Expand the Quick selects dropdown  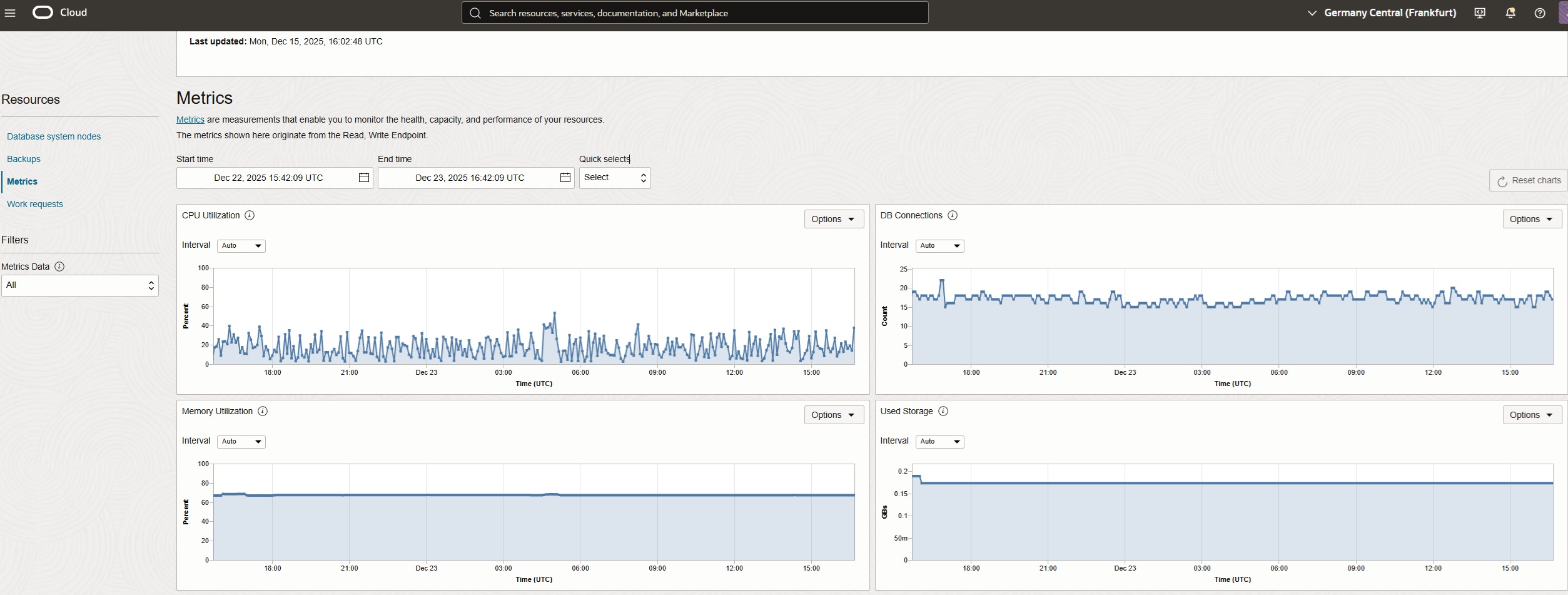tap(614, 178)
